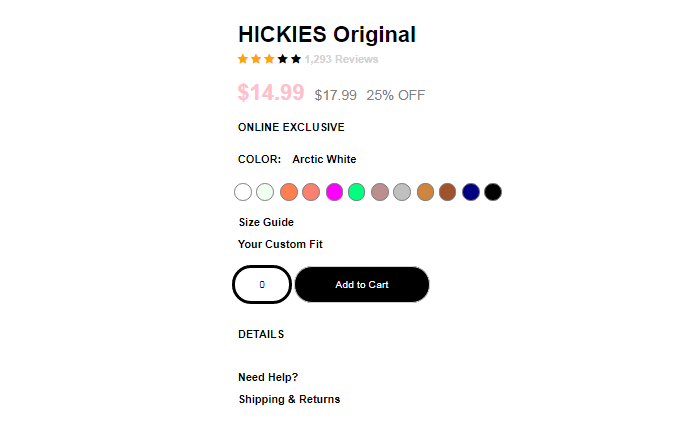
Task: Pick the navy blue color swatch
Action: 471,192
